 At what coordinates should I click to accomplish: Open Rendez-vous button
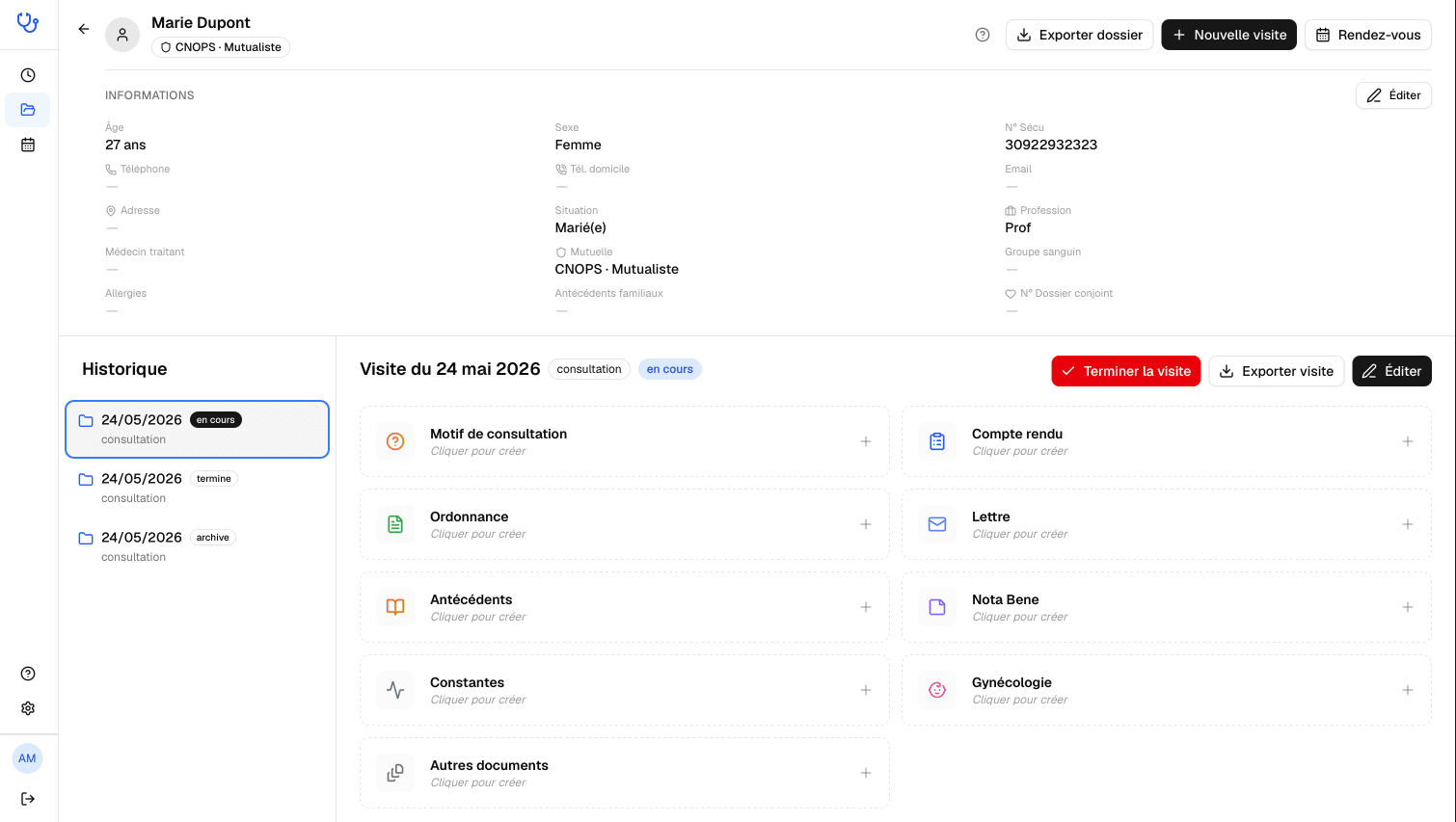[x=1368, y=35]
